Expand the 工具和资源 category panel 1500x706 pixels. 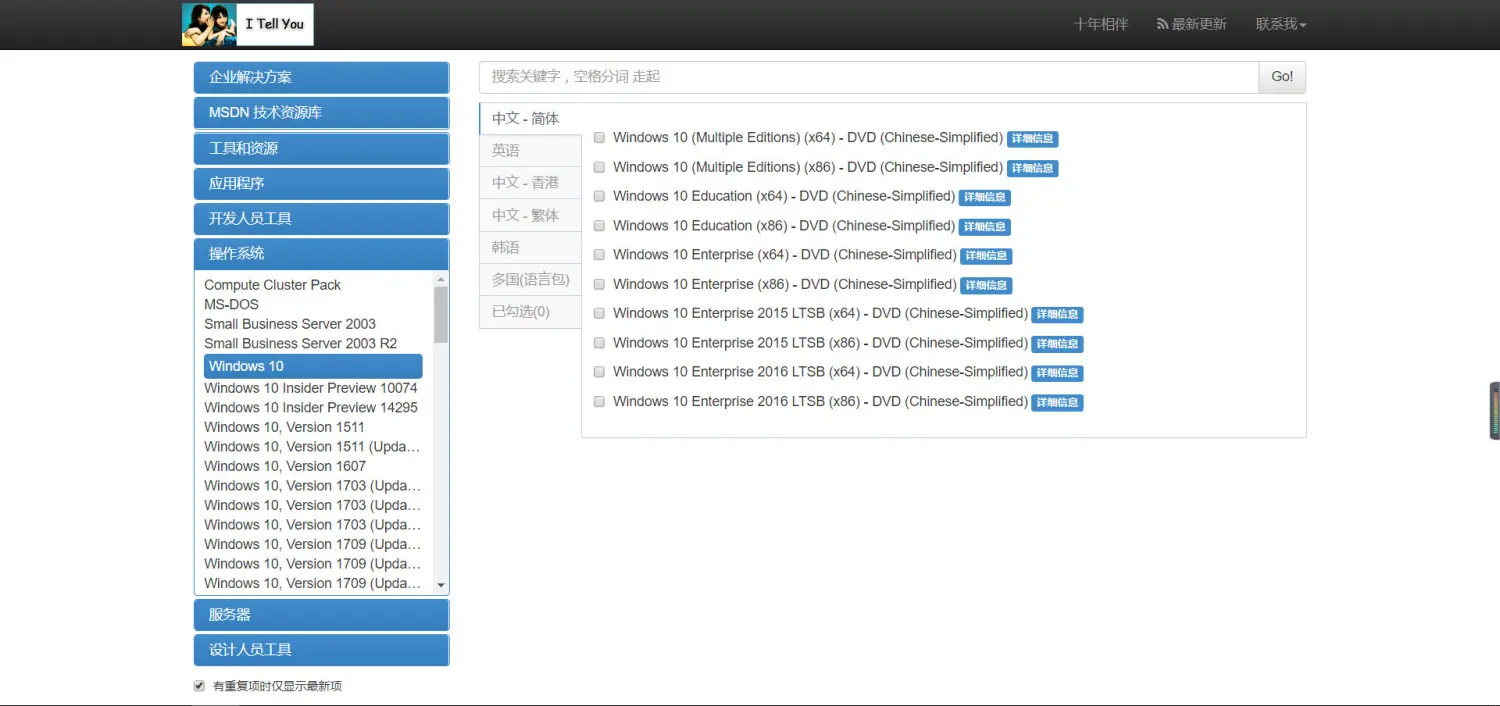(321, 148)
